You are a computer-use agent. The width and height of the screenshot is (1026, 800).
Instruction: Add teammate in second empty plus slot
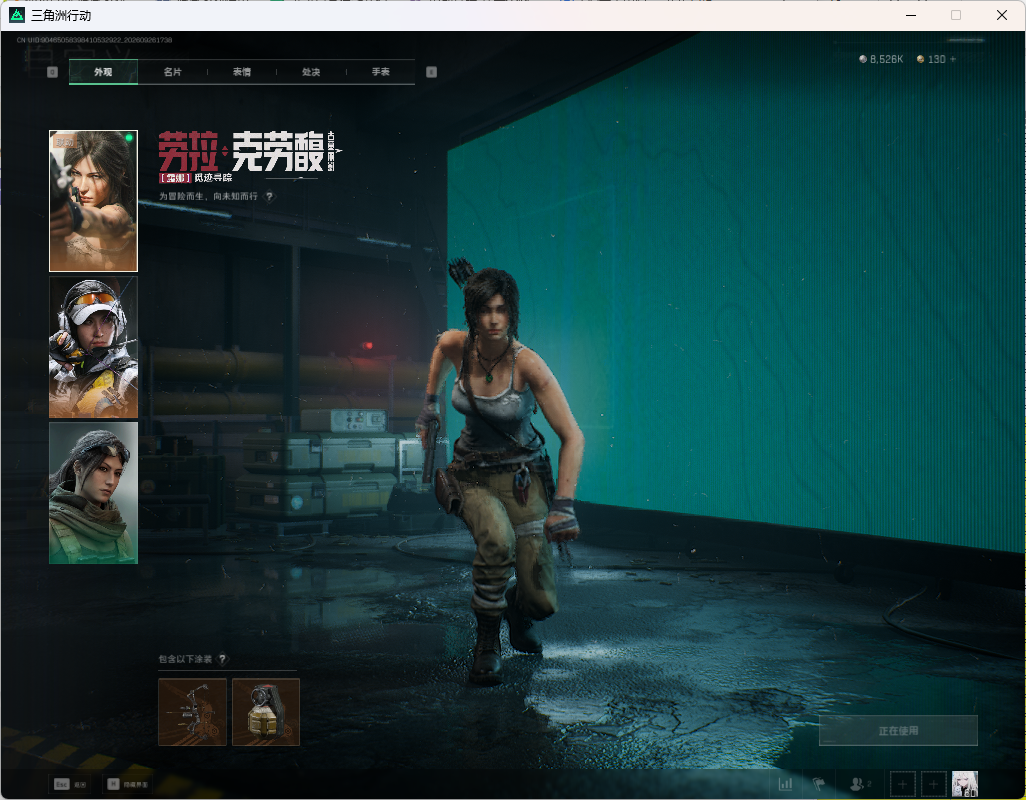(x=934, y=784)
